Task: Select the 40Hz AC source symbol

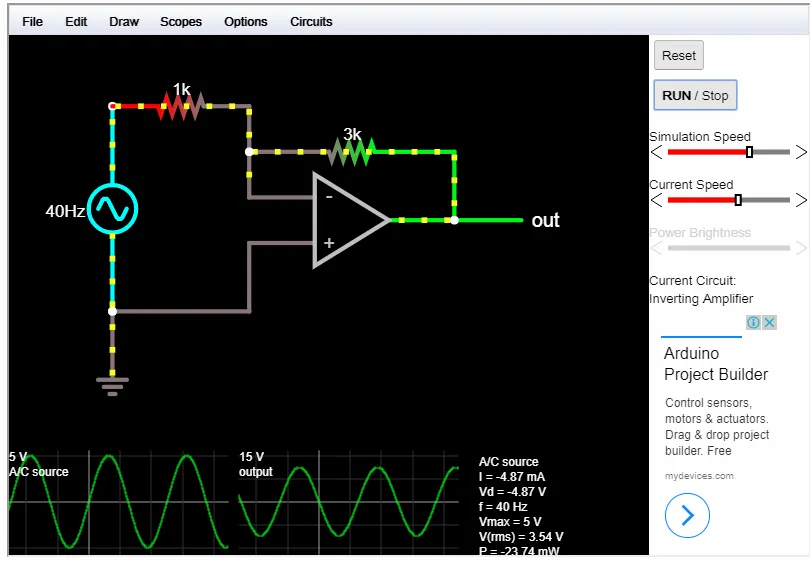Action: 113,209
